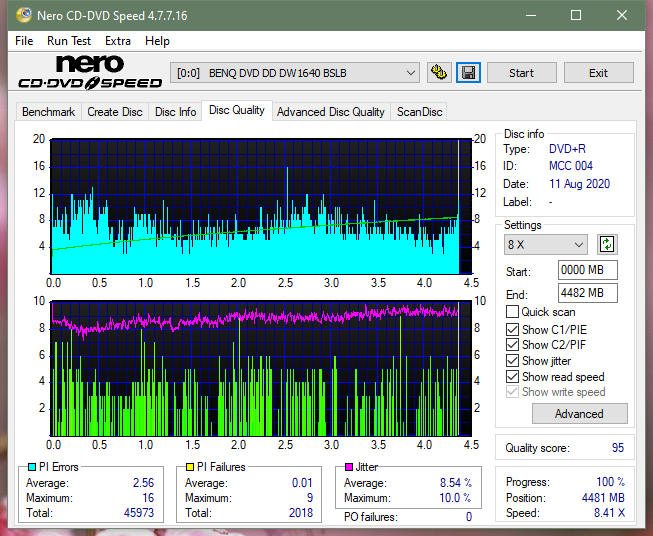
Task: Open the Run Test menu
Action: coord(69,41)
